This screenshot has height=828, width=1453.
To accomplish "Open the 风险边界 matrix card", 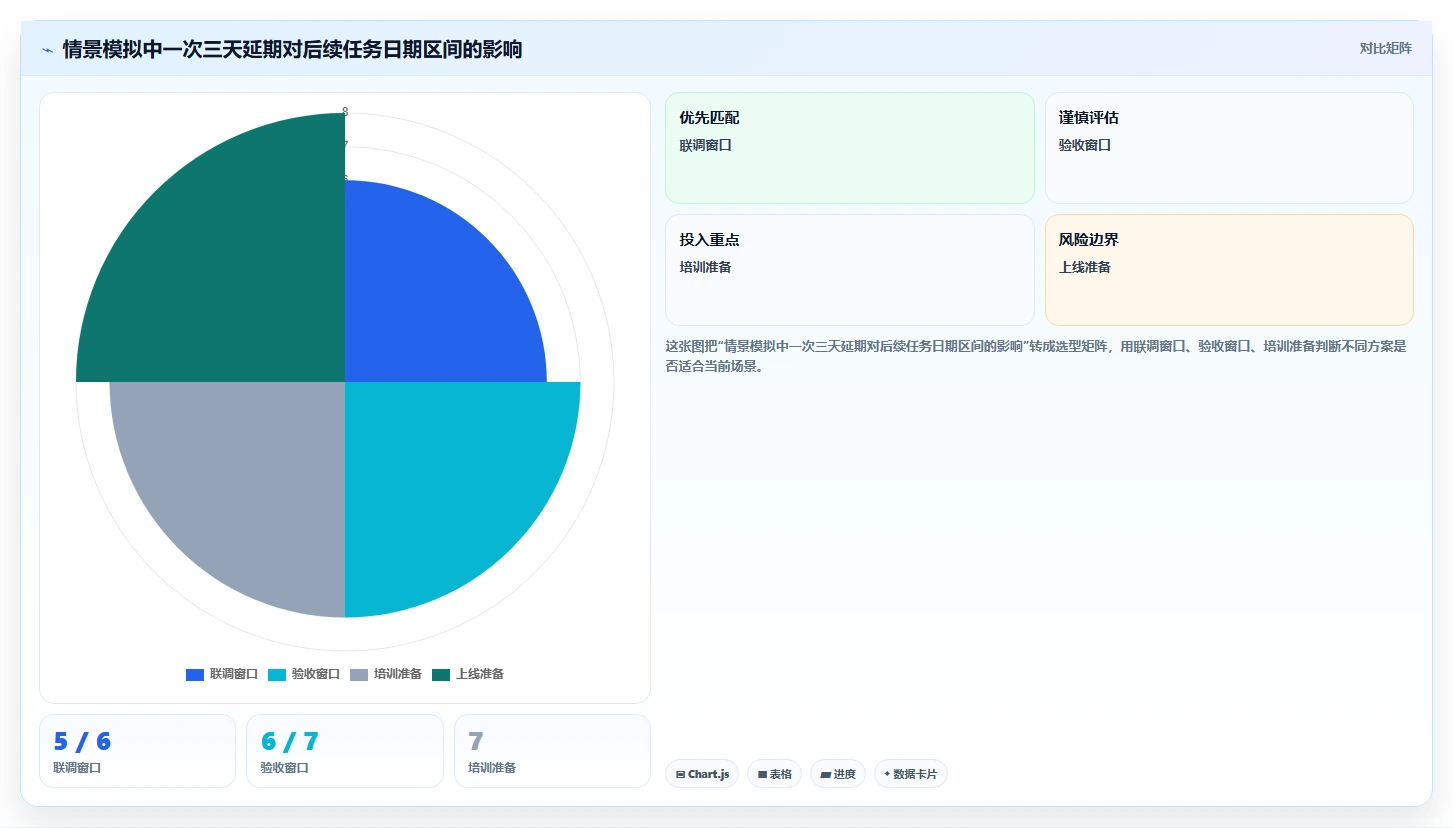I will 1229,270.
